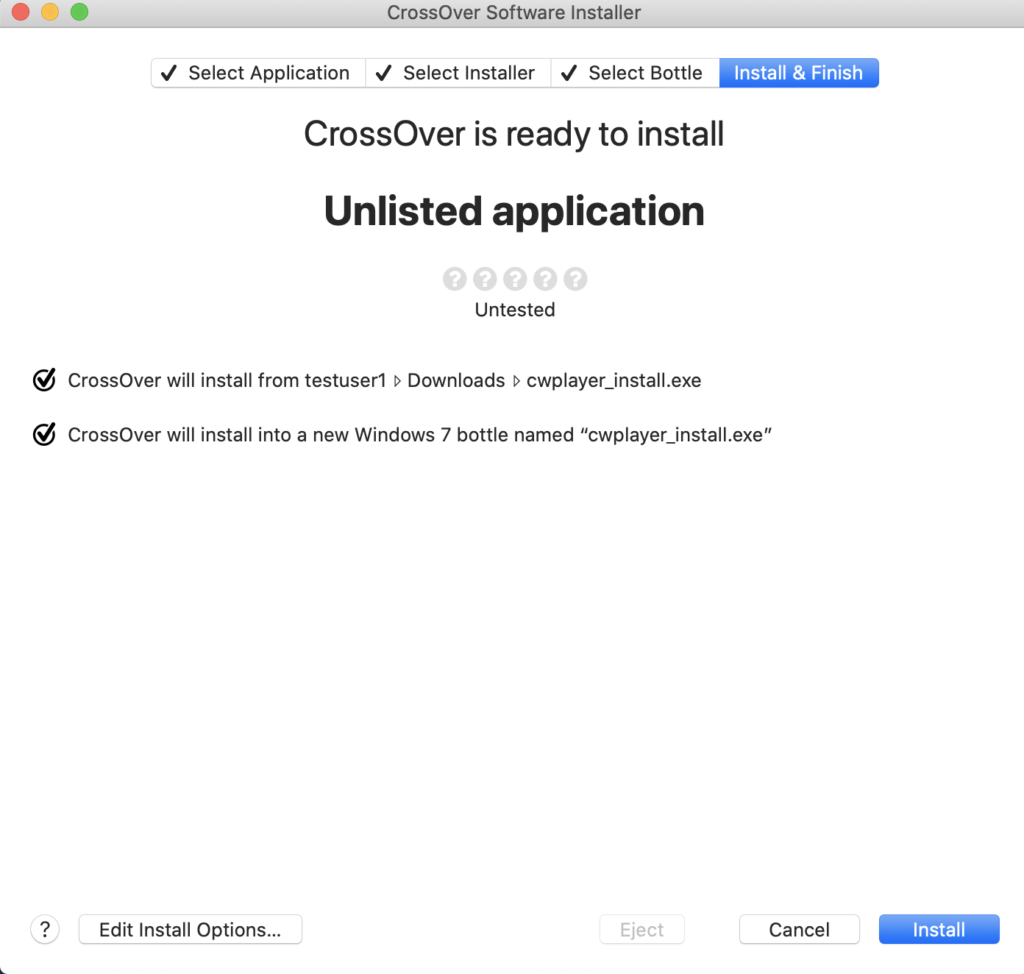Close the CrossOver Software Installer window
1024x974 pixels.
pos(20,13)
